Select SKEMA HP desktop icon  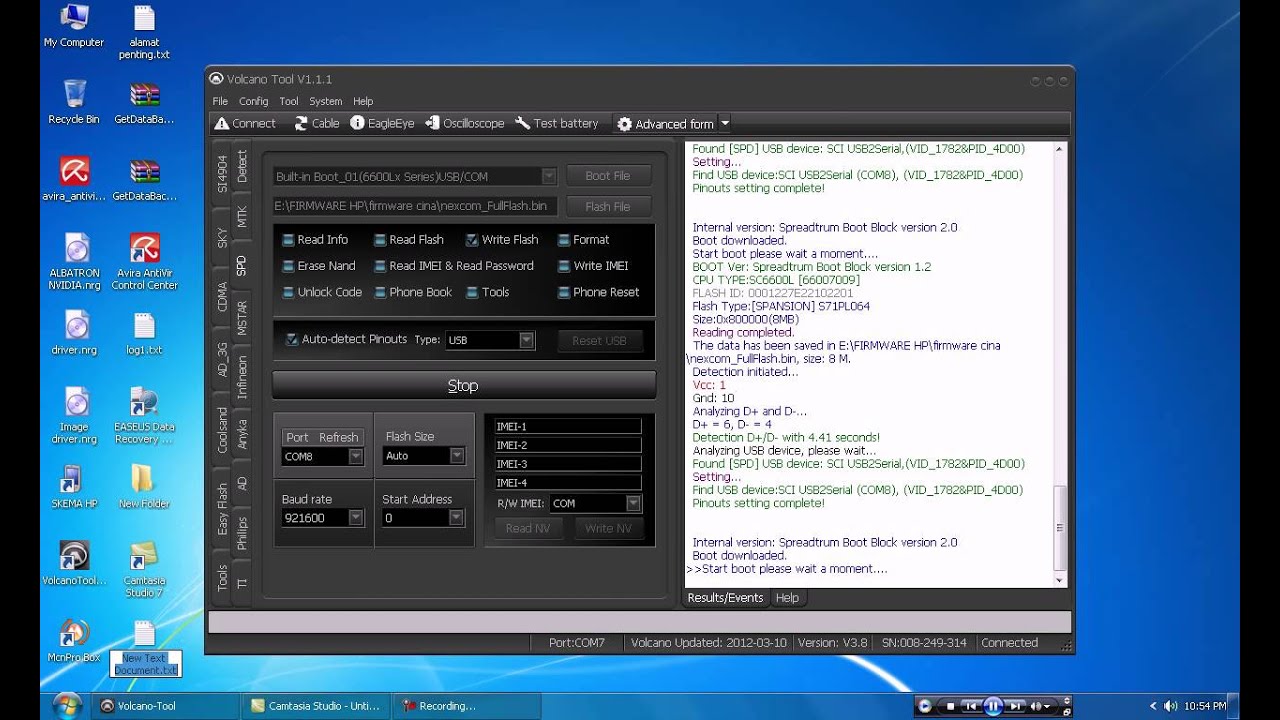tap(74, 487)
